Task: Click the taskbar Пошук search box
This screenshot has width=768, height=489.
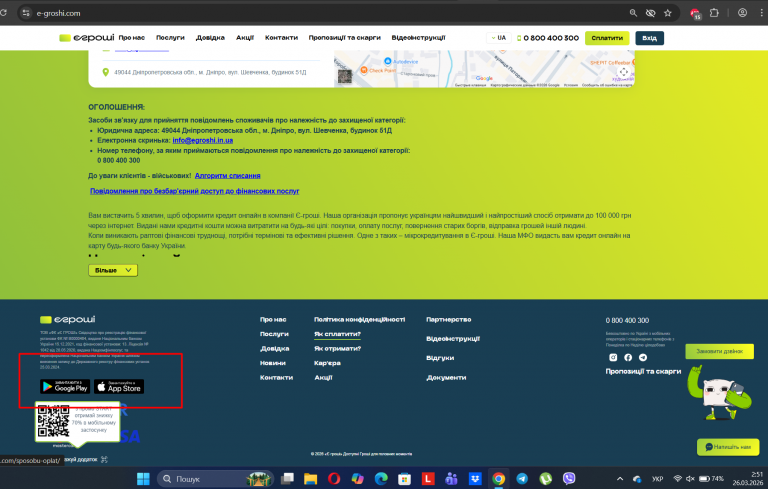Action: [x=215, y=479]
